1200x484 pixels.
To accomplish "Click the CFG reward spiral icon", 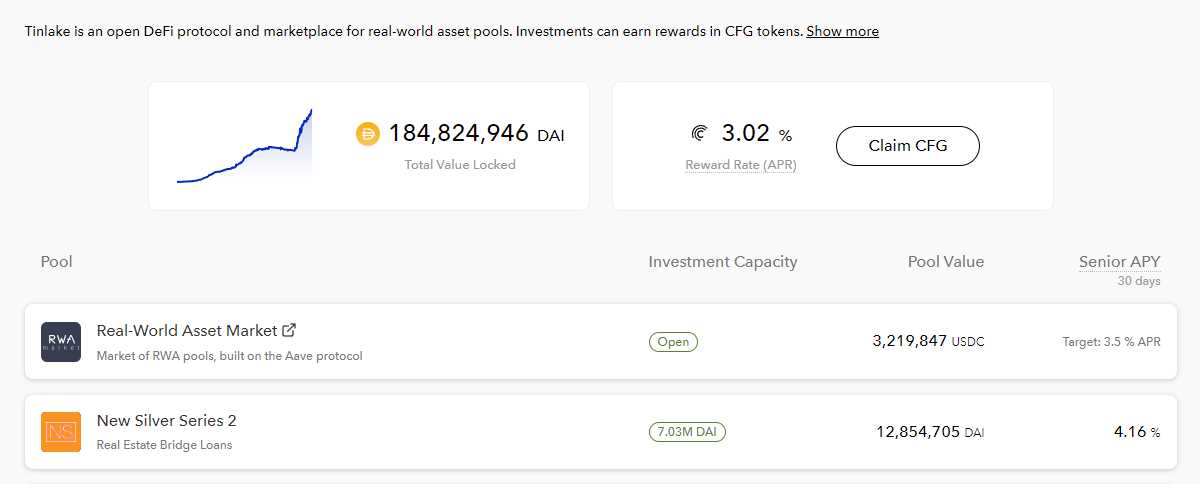I will [x=699, y=134].
